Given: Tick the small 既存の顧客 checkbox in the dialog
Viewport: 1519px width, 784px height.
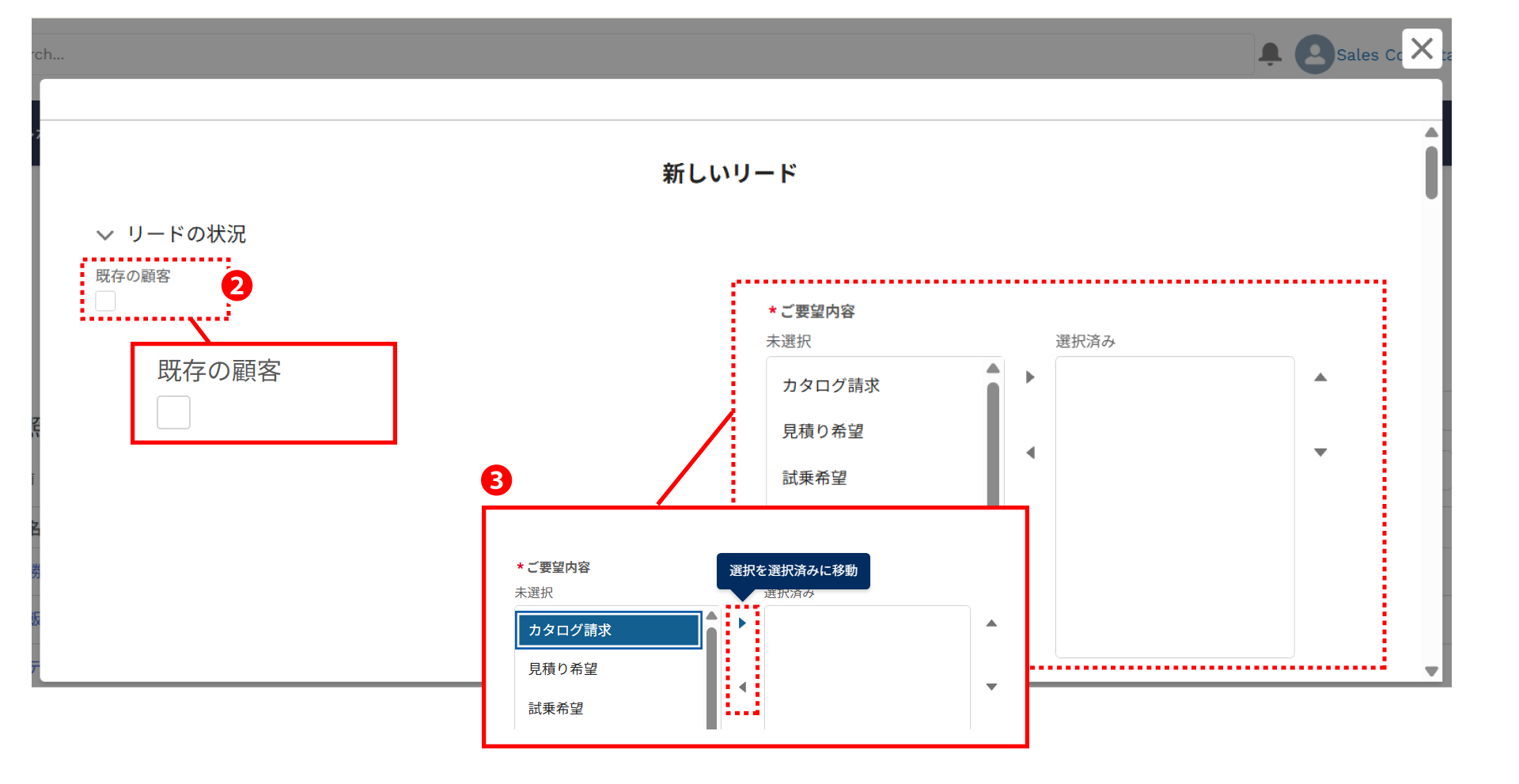Looking at the screenshot, I should coord(105,301).
